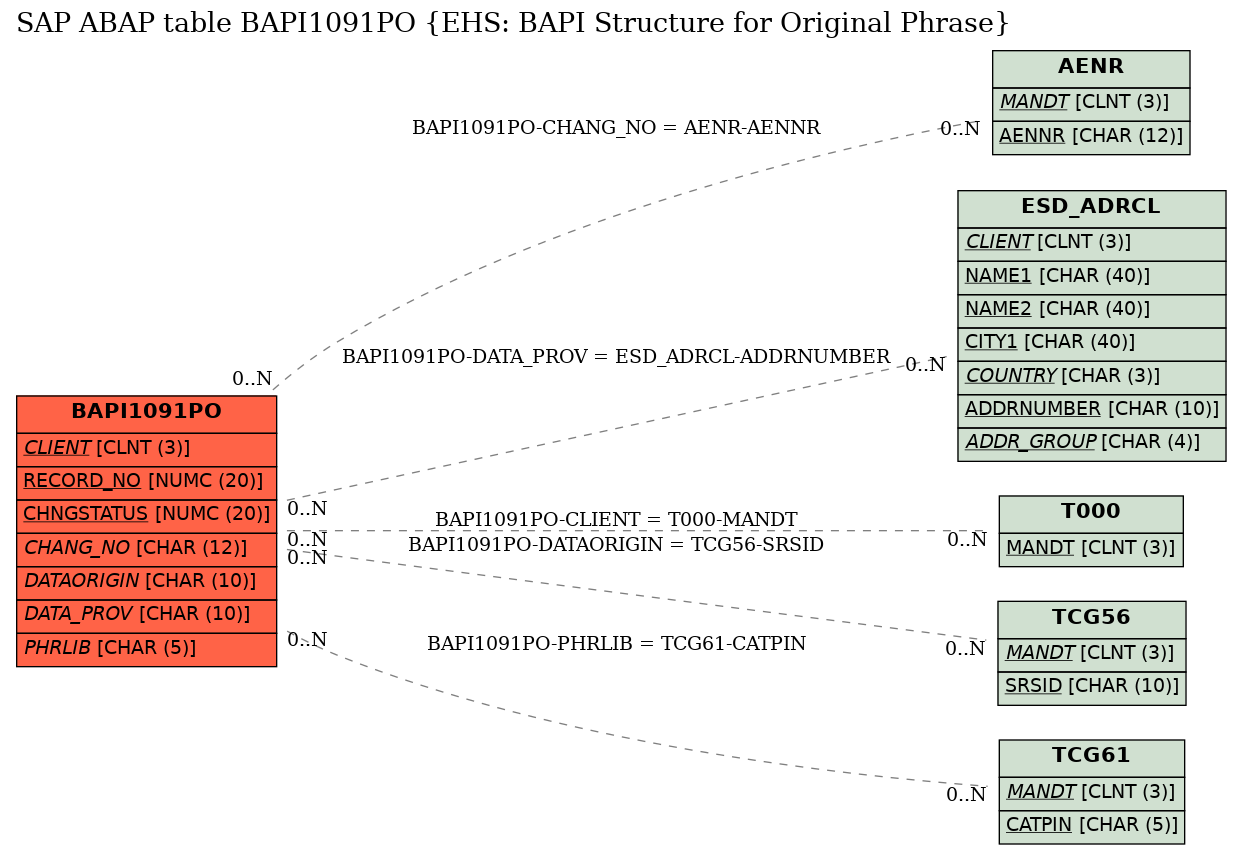Screen dimensions: 1241x855
Task: Select AENNR field in AENR table
Action: pyautogui.click(x=1091, y=137)
